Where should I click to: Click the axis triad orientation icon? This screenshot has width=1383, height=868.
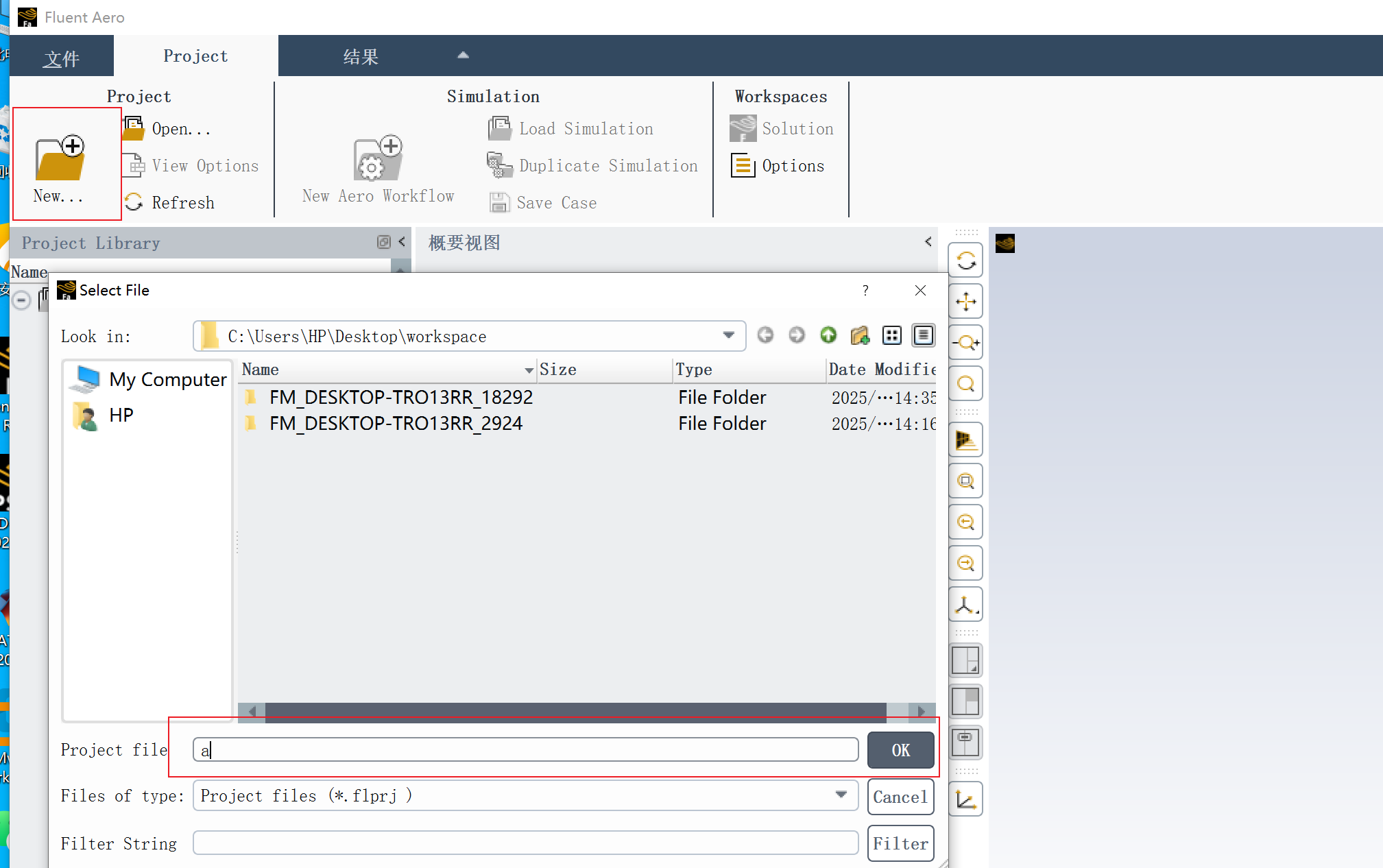click(x=965, y=605)
